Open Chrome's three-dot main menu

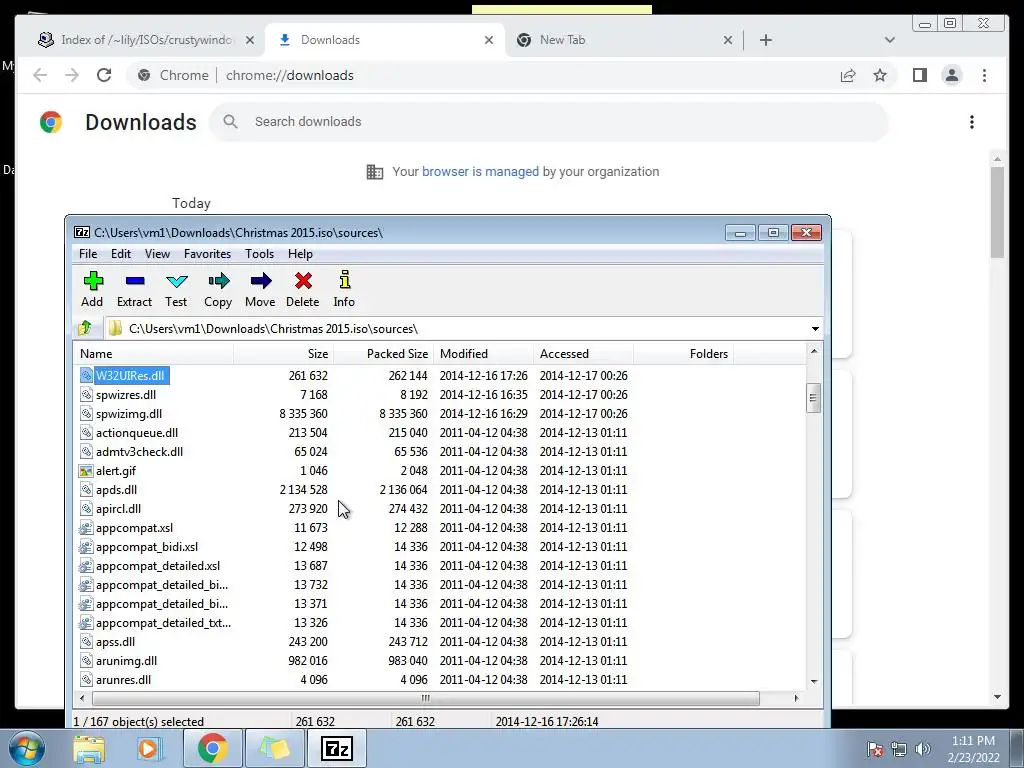pyautogui.click(x=984, y=75)
